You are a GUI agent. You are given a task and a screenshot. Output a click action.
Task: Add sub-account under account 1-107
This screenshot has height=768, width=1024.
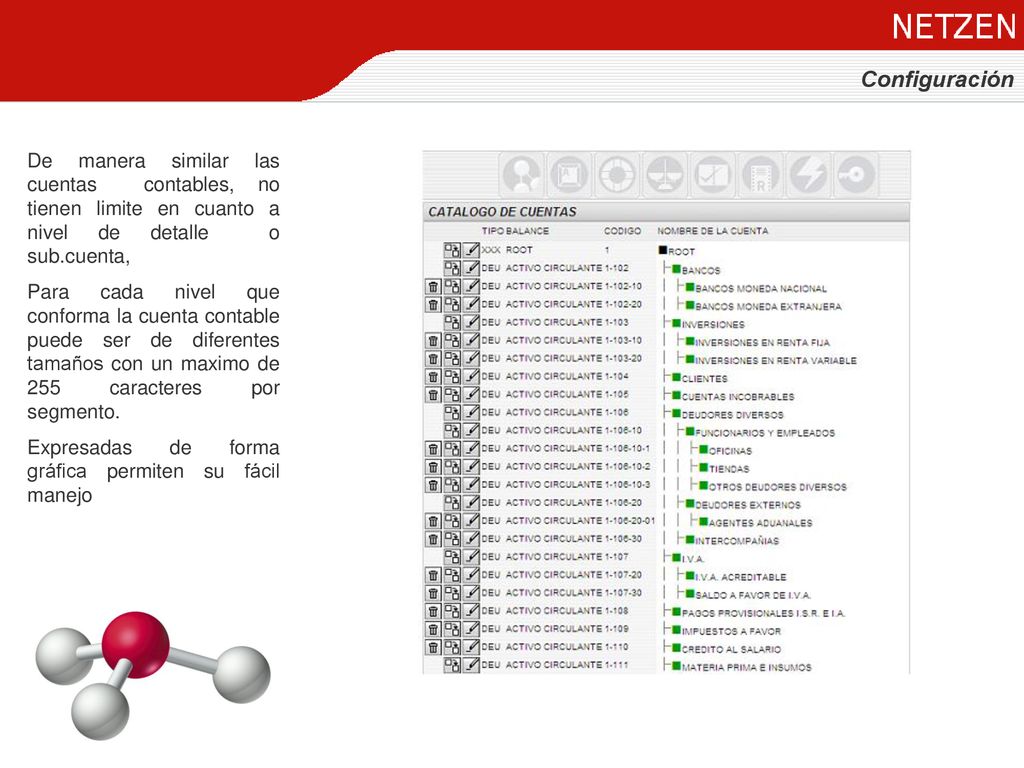coord(452,557)
